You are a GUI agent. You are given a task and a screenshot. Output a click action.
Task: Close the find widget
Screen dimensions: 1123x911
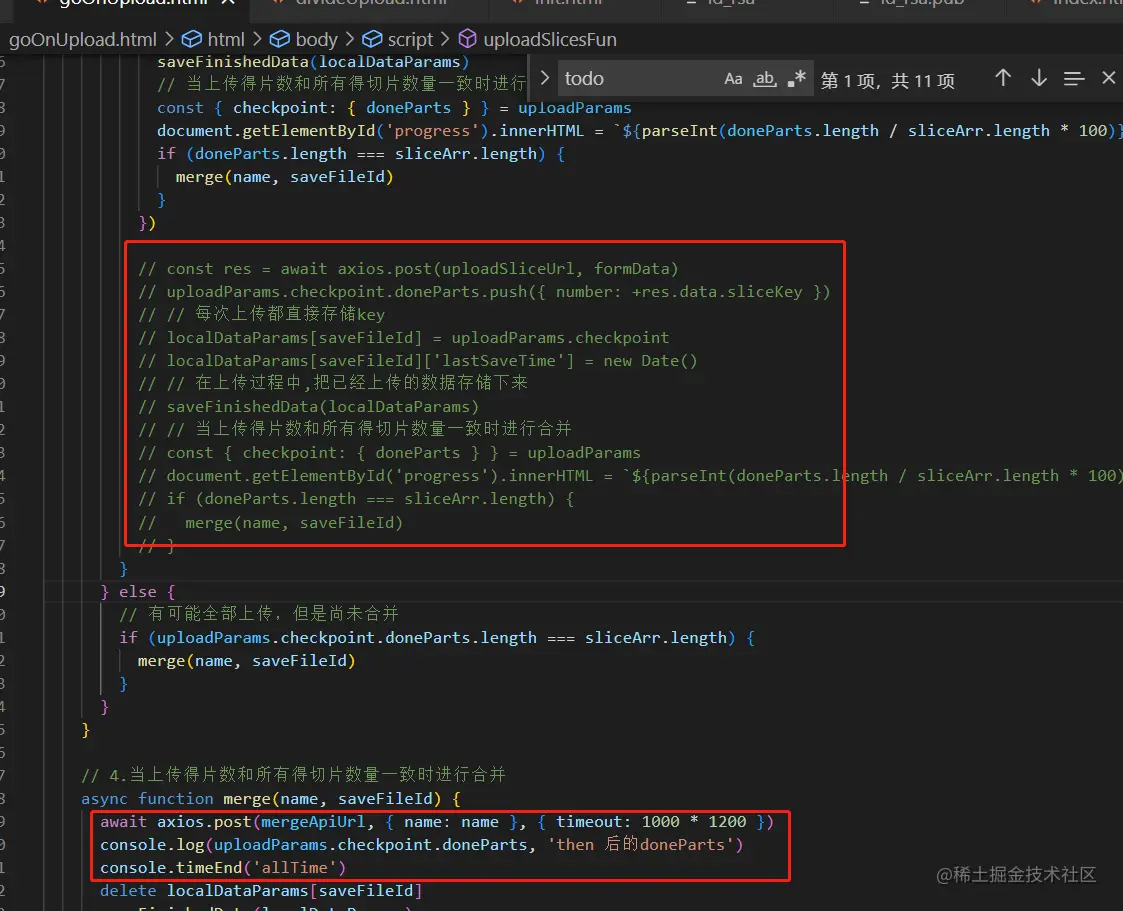coord(1109,78)
